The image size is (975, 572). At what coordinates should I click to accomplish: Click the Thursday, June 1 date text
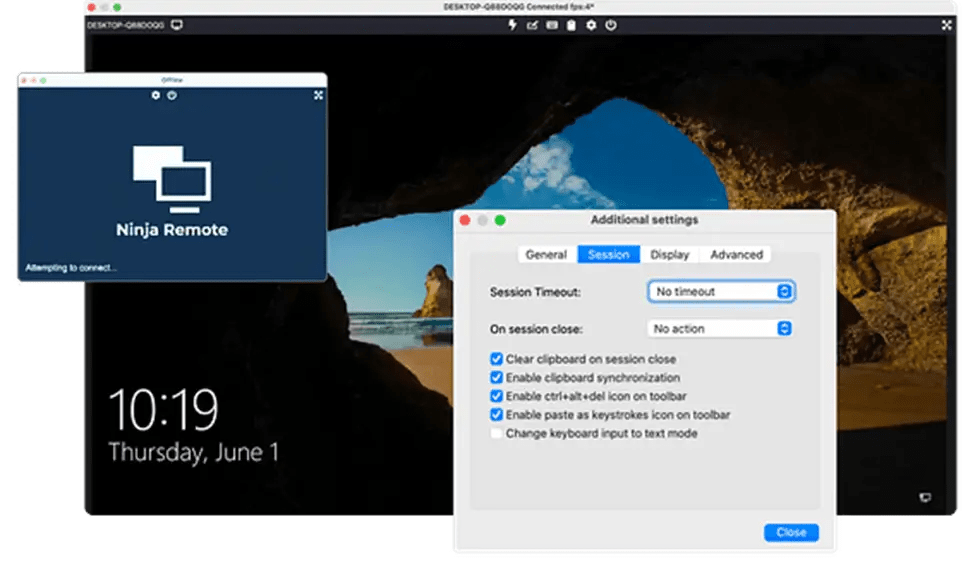(193, 452)
